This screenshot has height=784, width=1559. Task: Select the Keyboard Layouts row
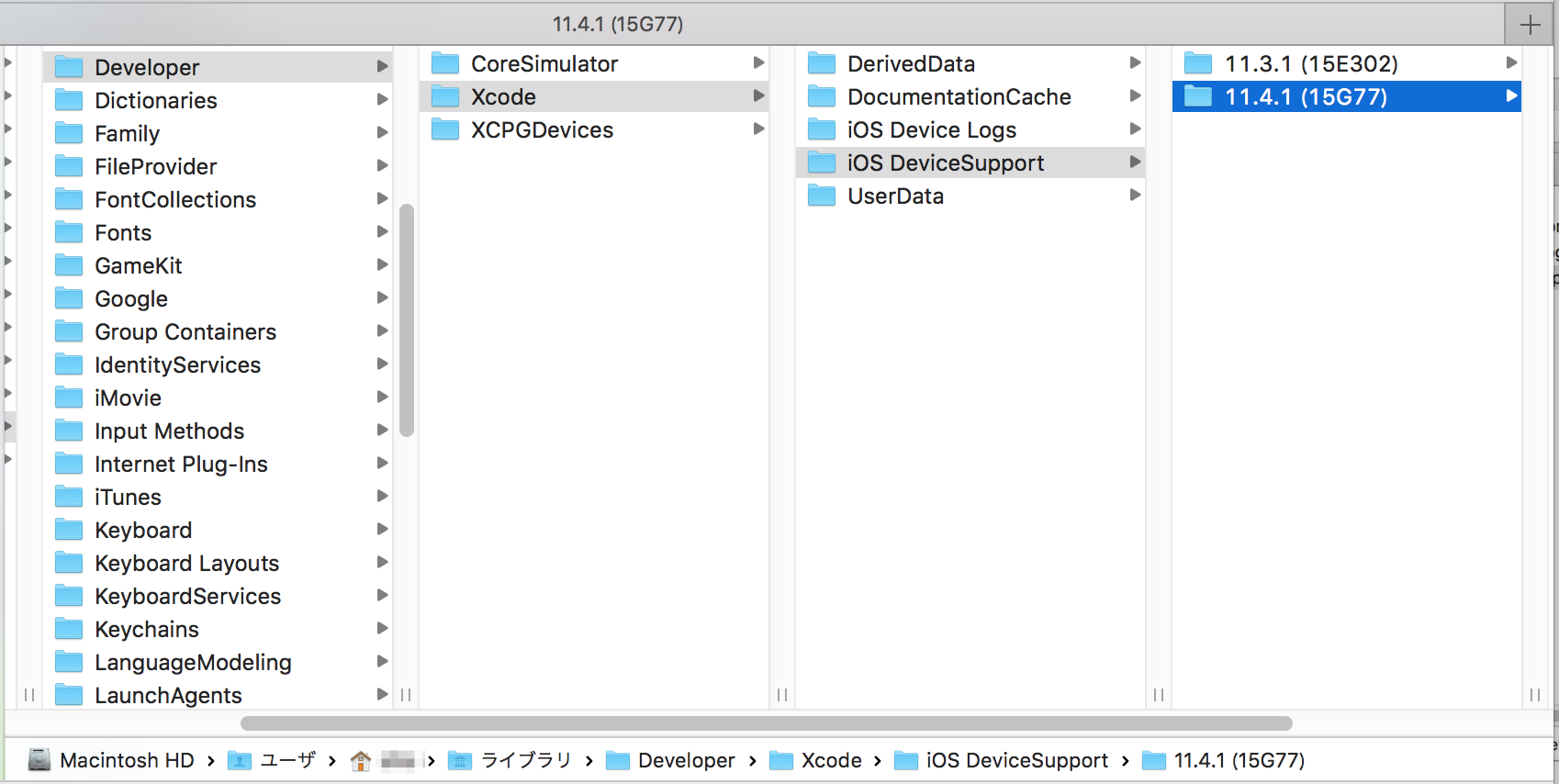(218, 563)
